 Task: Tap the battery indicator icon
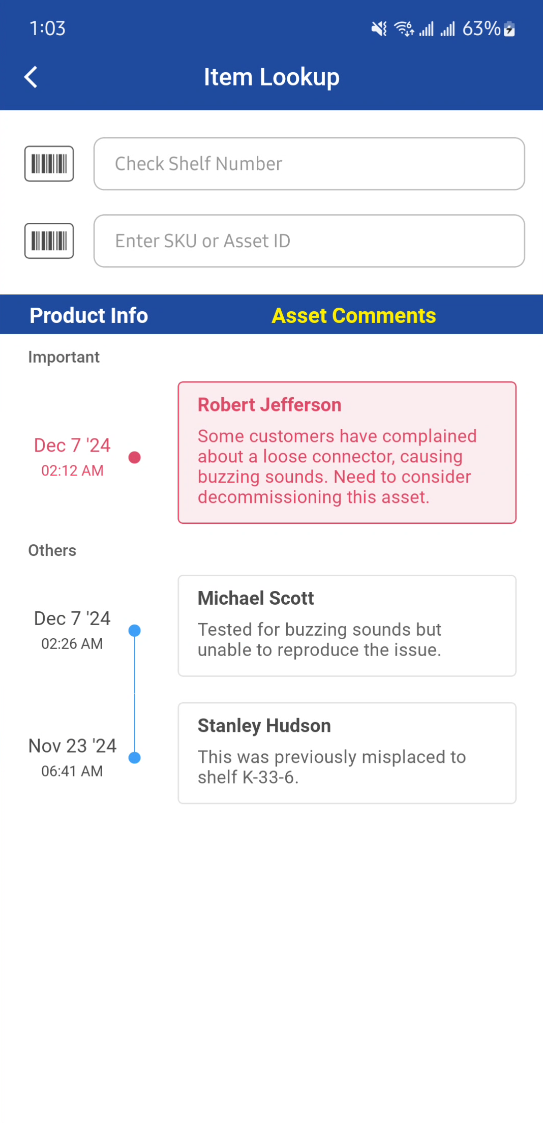509,29
